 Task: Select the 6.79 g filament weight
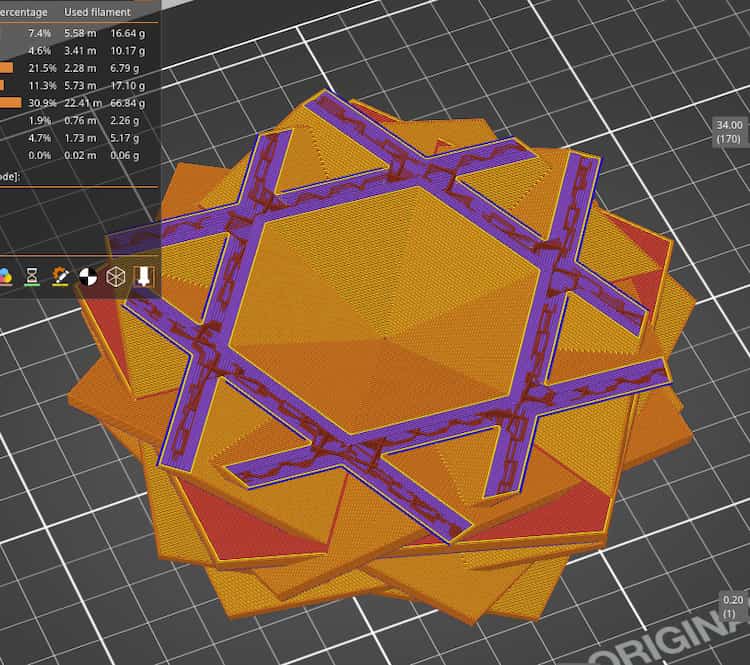click(125, 68)
